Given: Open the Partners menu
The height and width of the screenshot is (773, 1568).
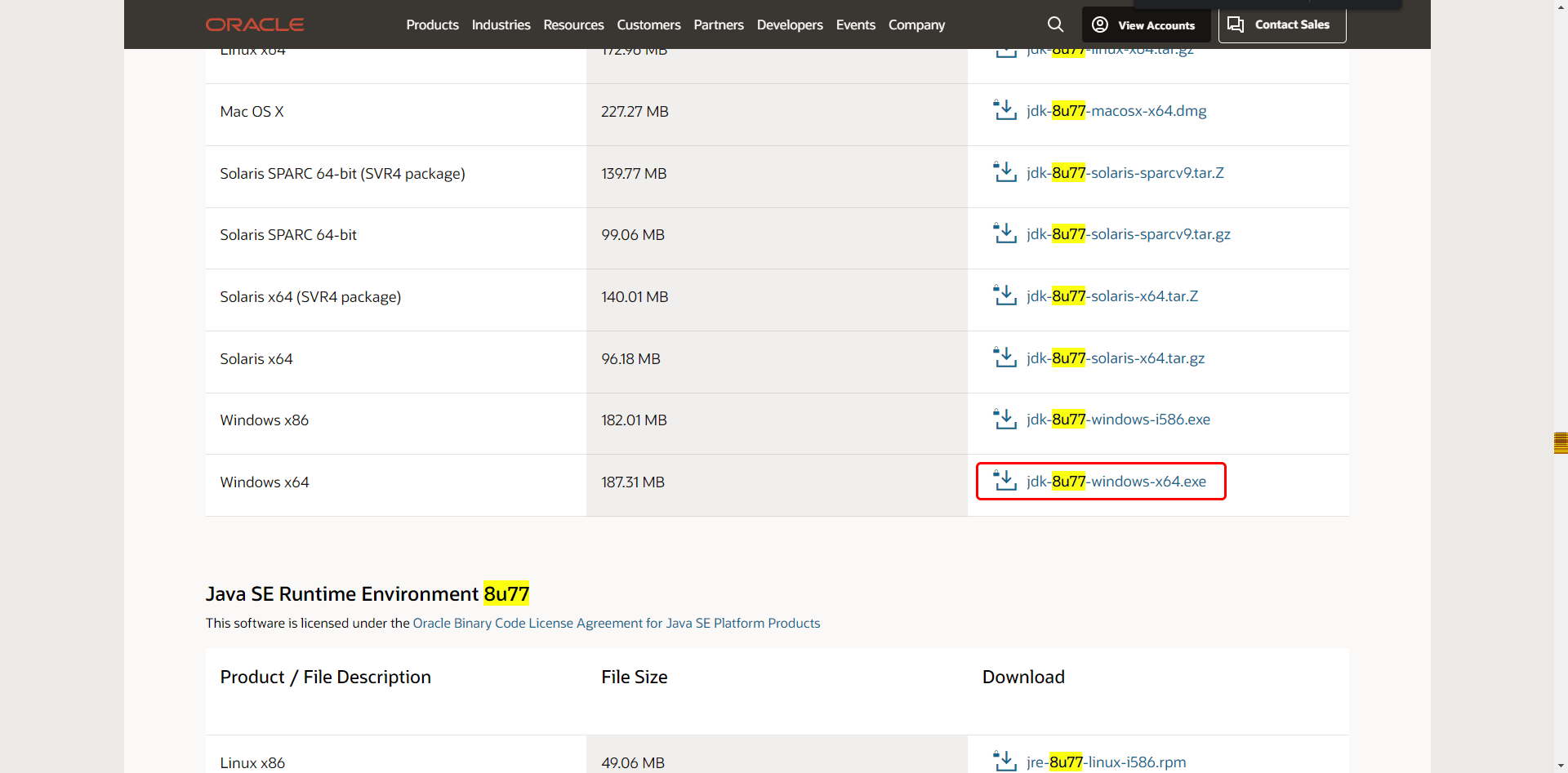Looking at the screenshot, I should point(719,24).
